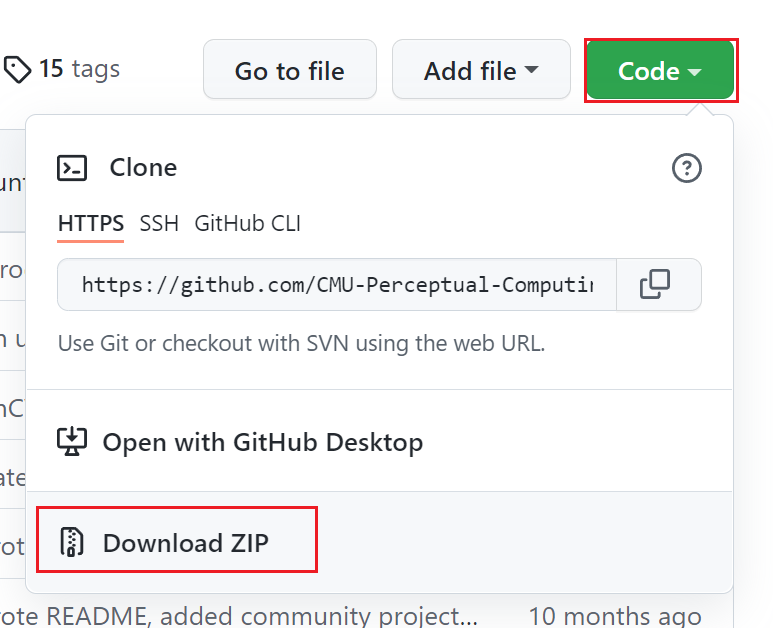
Task: Select Open with GitHub Desktop
Action: [262, 442]
